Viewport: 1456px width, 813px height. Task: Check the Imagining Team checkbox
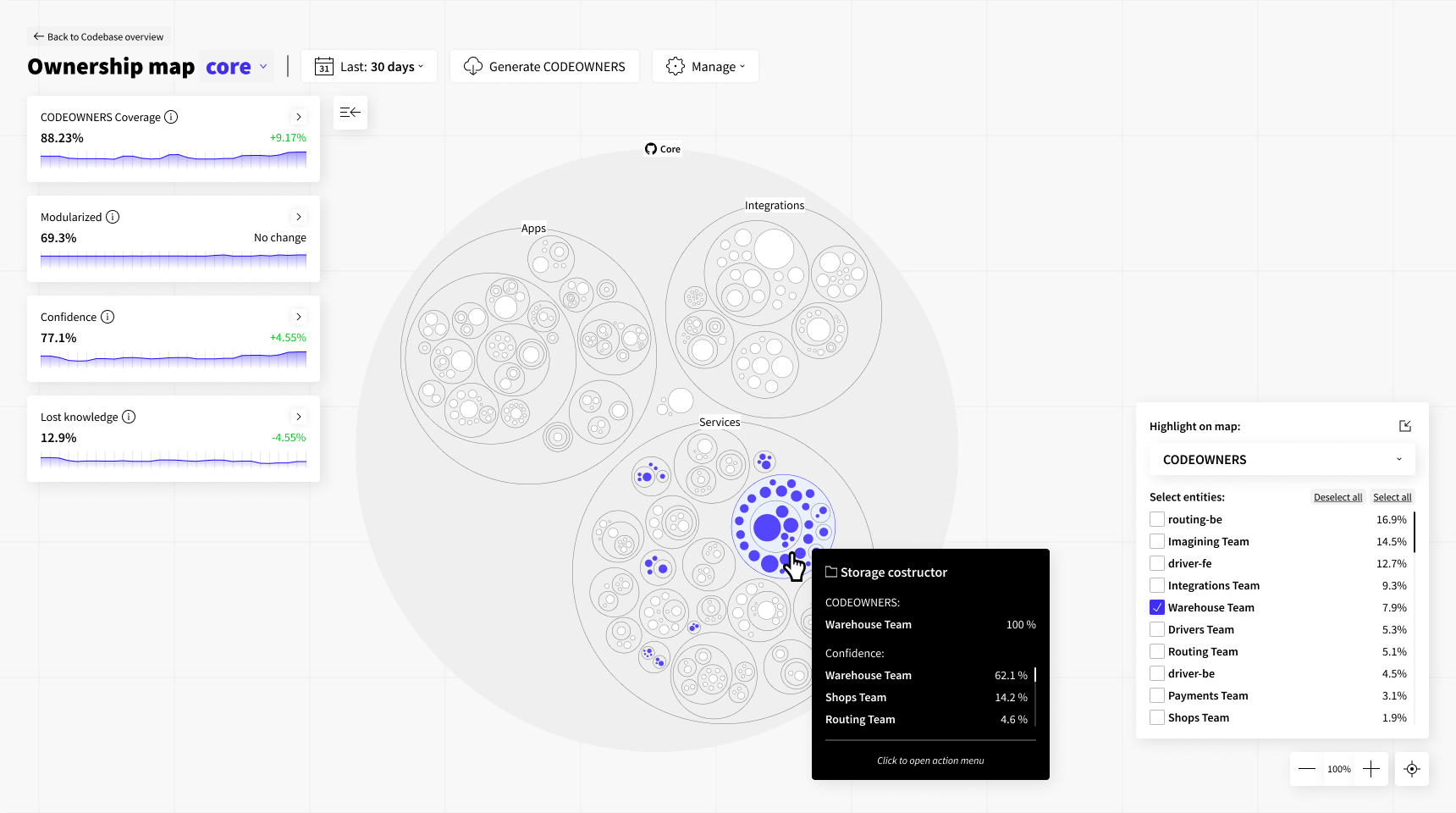[x=1157, y=541]
